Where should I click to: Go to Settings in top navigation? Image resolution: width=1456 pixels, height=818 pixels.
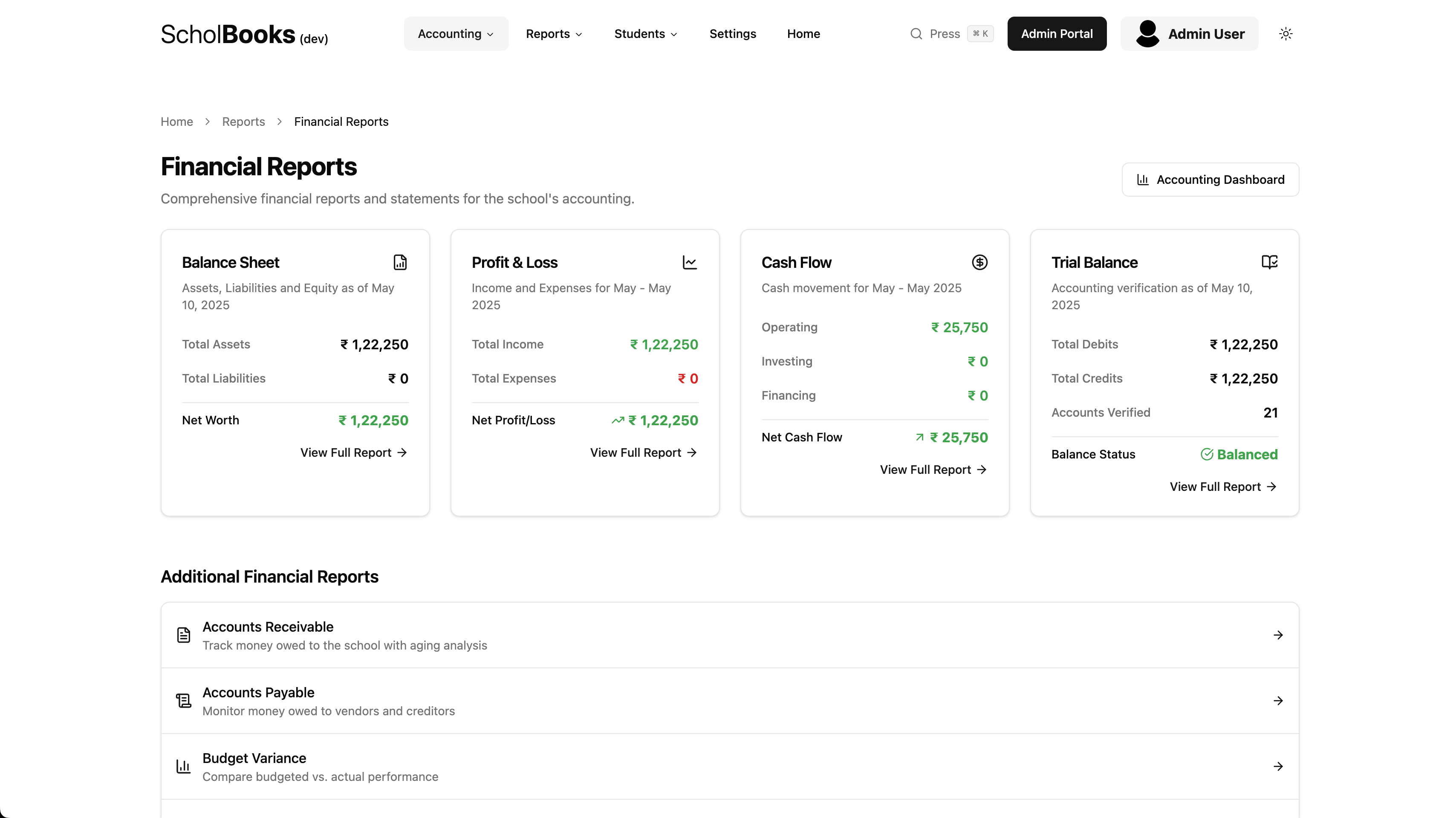(x=733, y=34)
